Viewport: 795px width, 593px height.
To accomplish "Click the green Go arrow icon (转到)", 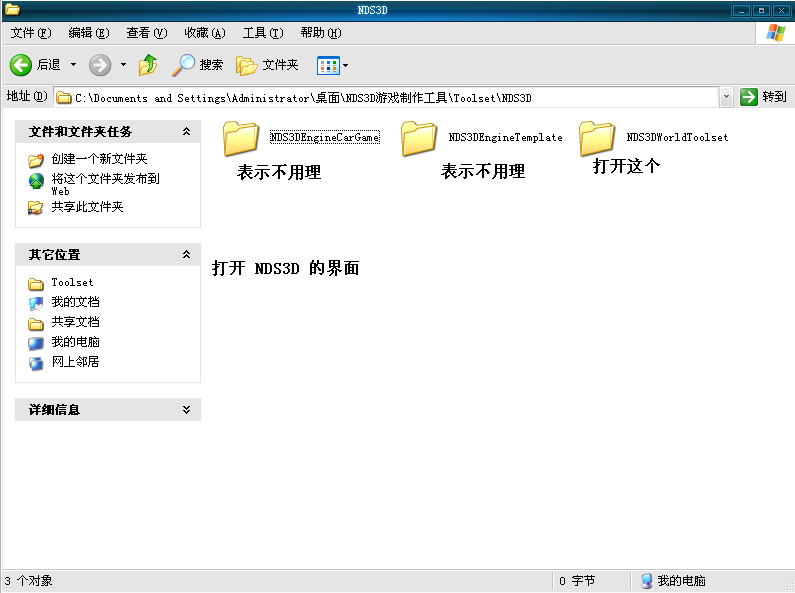I will point(748,96).
